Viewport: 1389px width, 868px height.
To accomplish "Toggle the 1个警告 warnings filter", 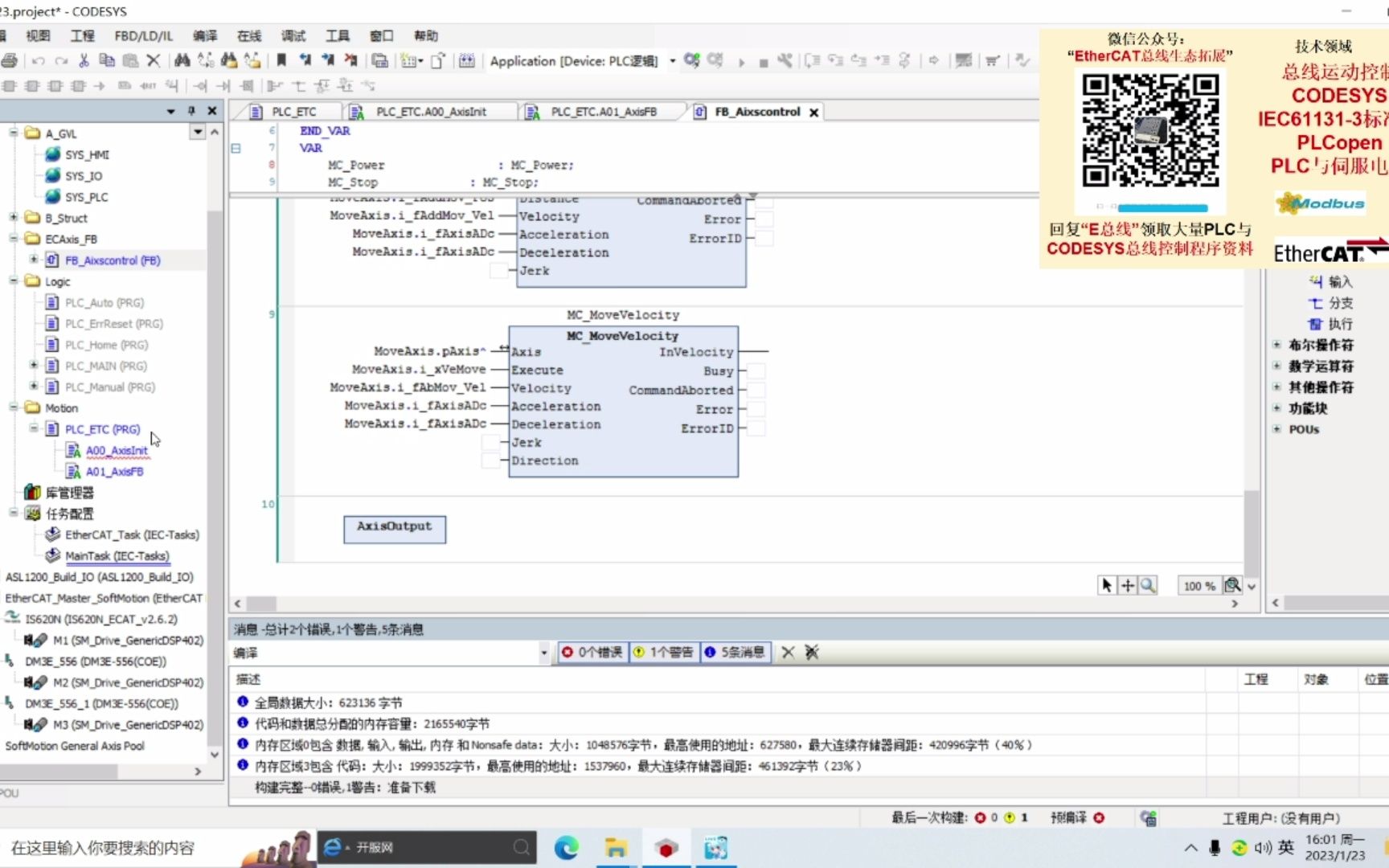I will pyautogui.click(x=664, y=653).
